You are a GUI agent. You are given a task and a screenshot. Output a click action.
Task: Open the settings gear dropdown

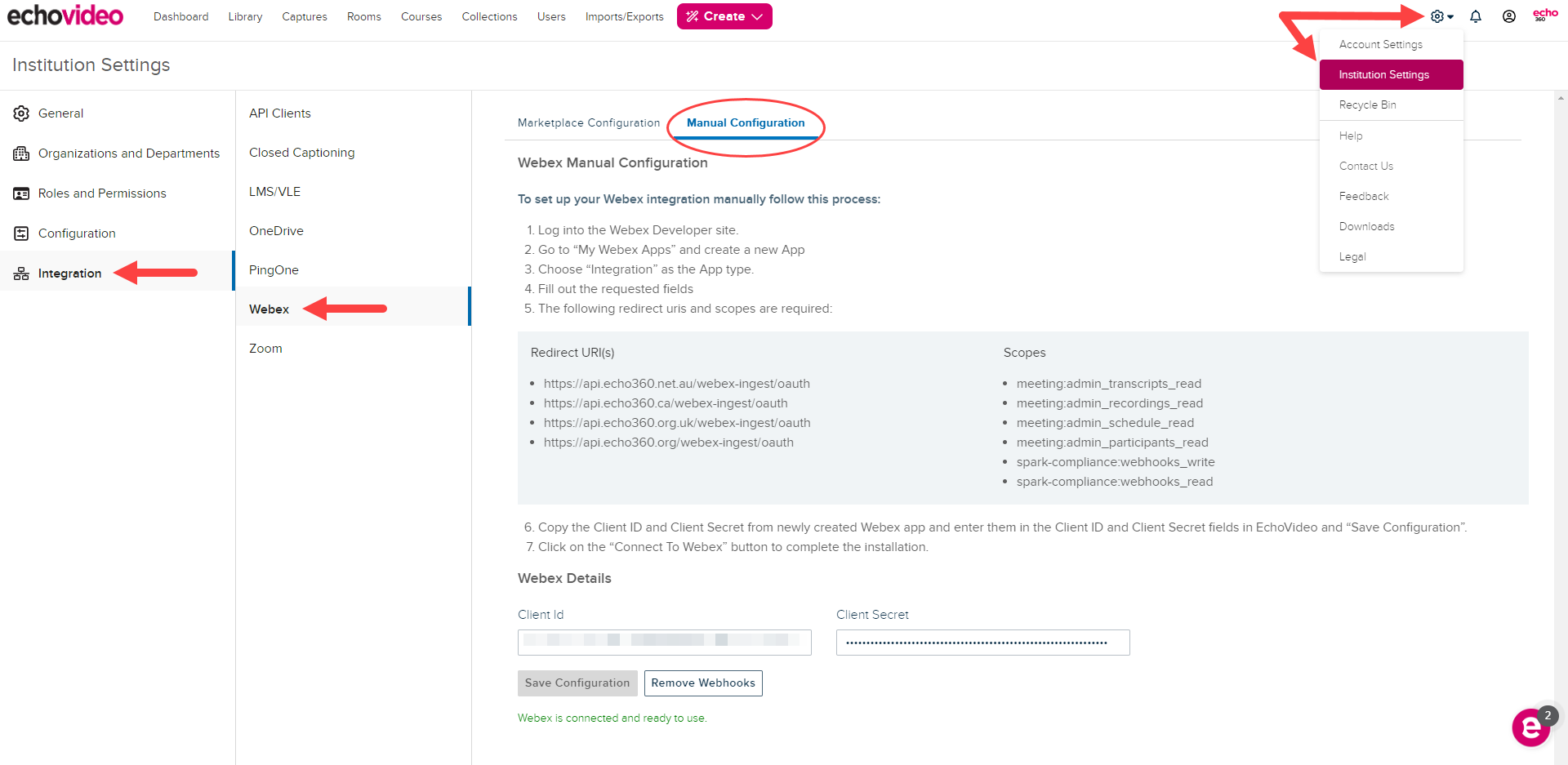click(1437, 16)
